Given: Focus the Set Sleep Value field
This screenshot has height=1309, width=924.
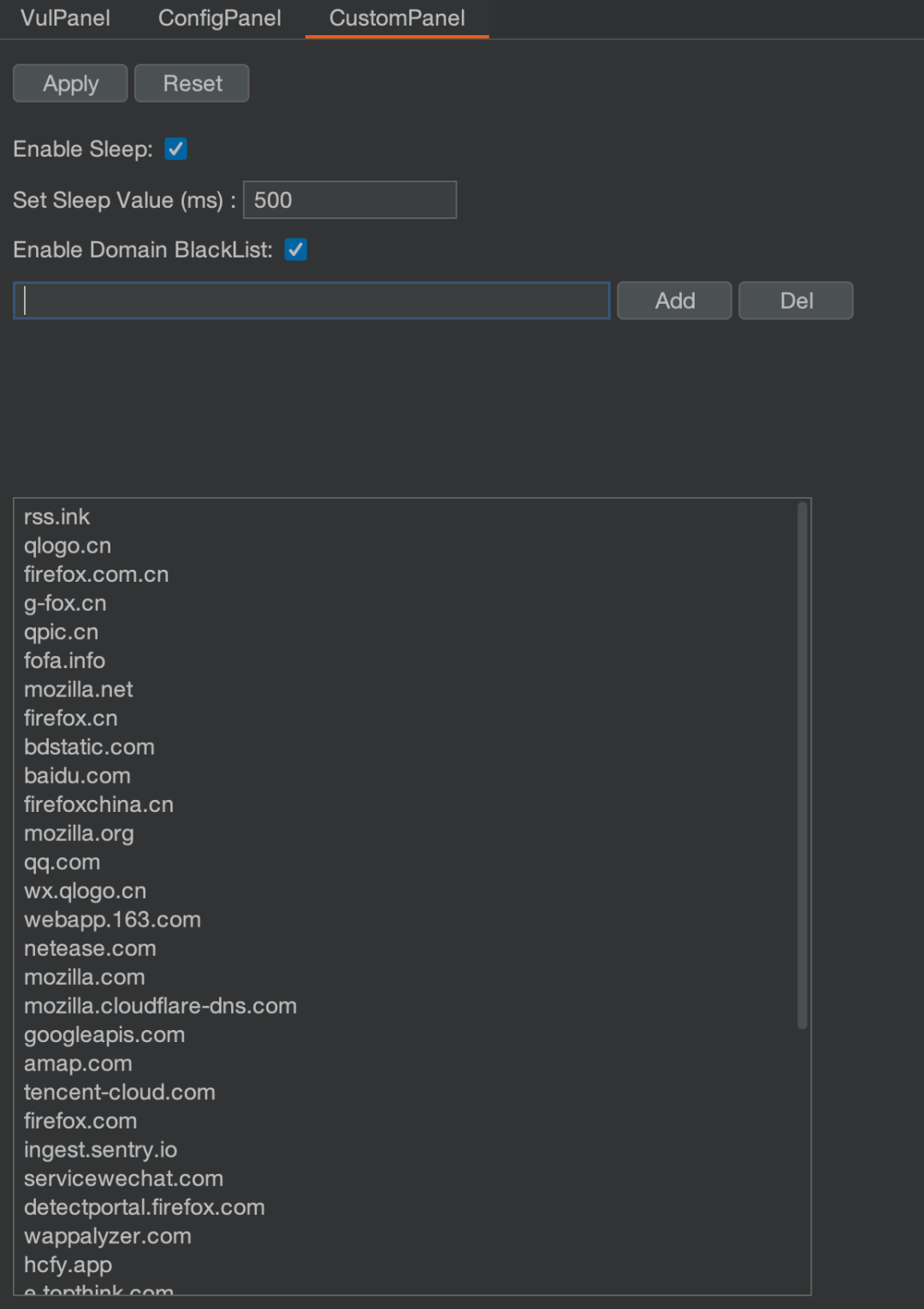Looking at the screenshot, I should [350, 199].
